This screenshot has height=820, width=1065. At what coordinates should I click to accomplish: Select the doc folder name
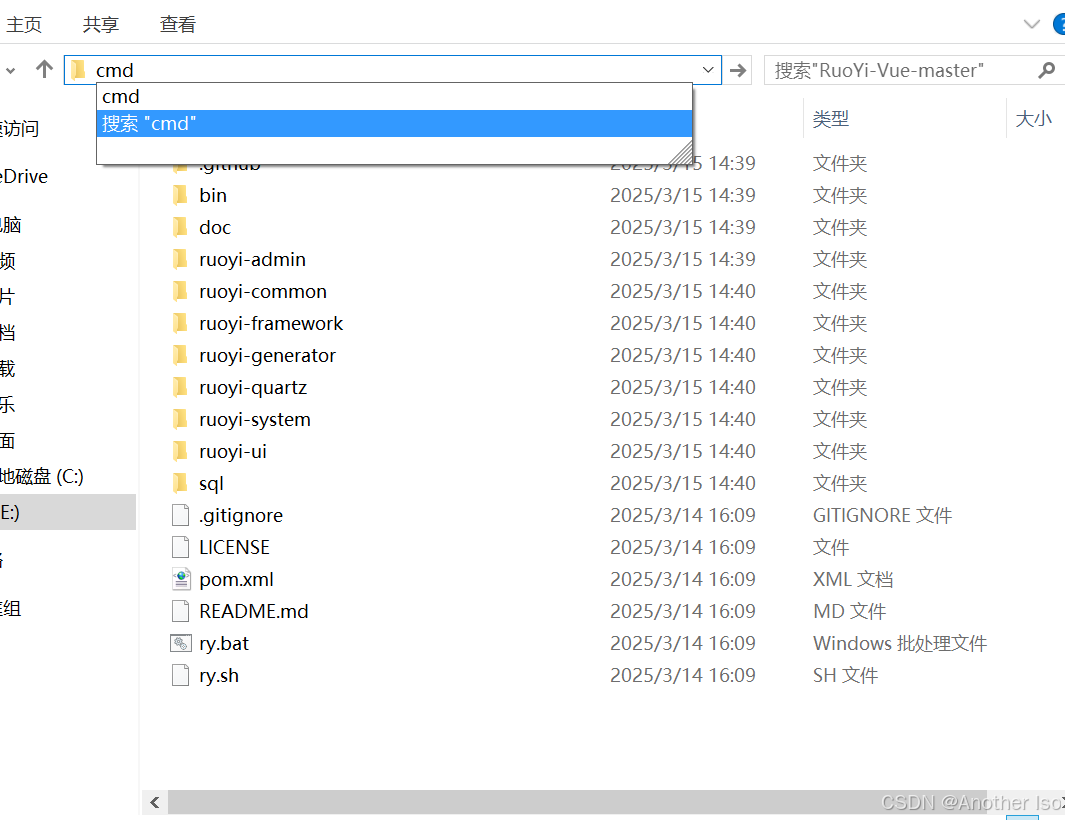click(215, 228)
